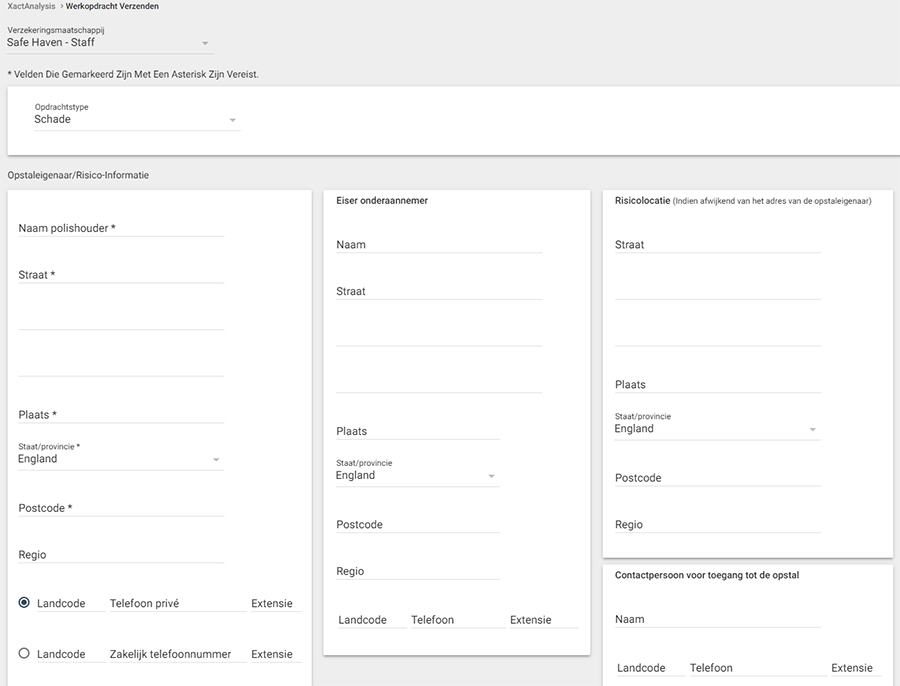Screen dimensions: 900x686
Task: Open the required Staat/provincie dropdown for polishouder
Action: pyautogui.click(x=121, y=459)
